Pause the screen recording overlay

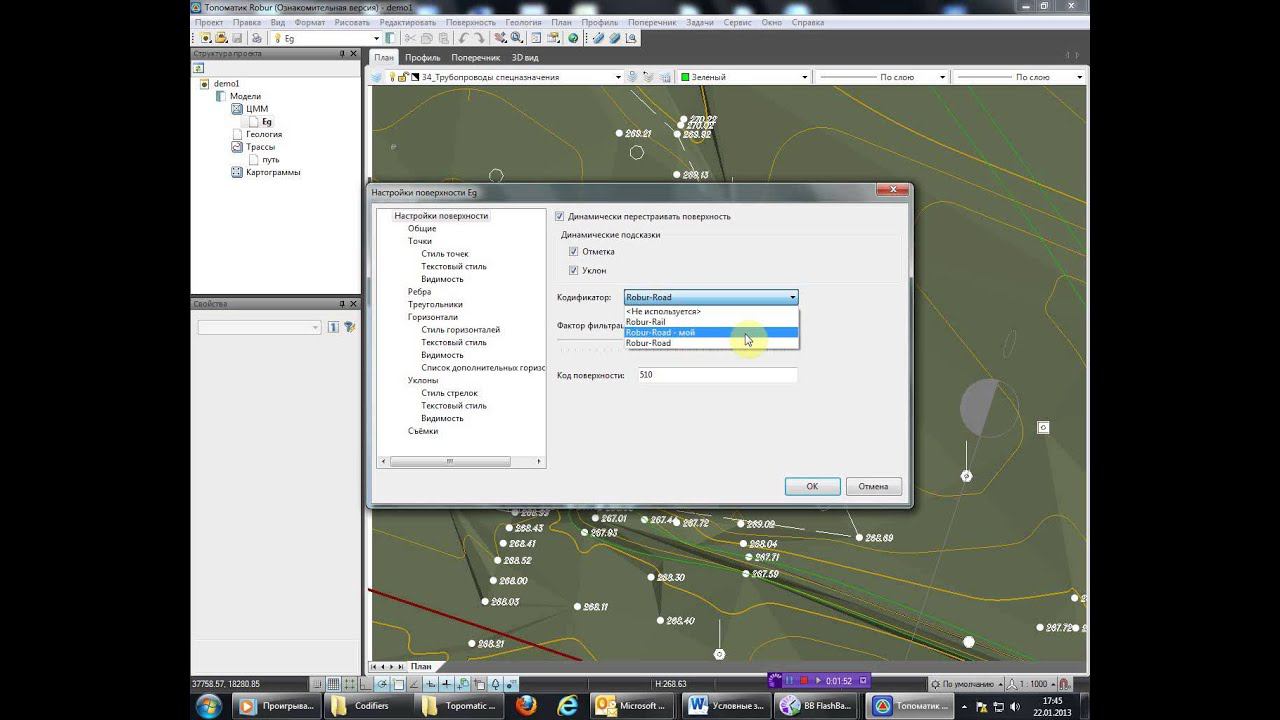click(x=789, y=681)
